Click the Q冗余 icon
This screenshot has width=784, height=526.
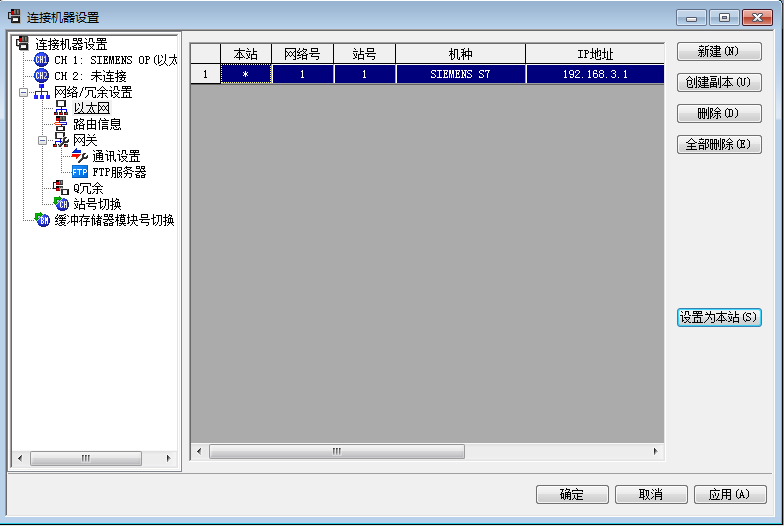pyautogui.click(x=61, y=188)
